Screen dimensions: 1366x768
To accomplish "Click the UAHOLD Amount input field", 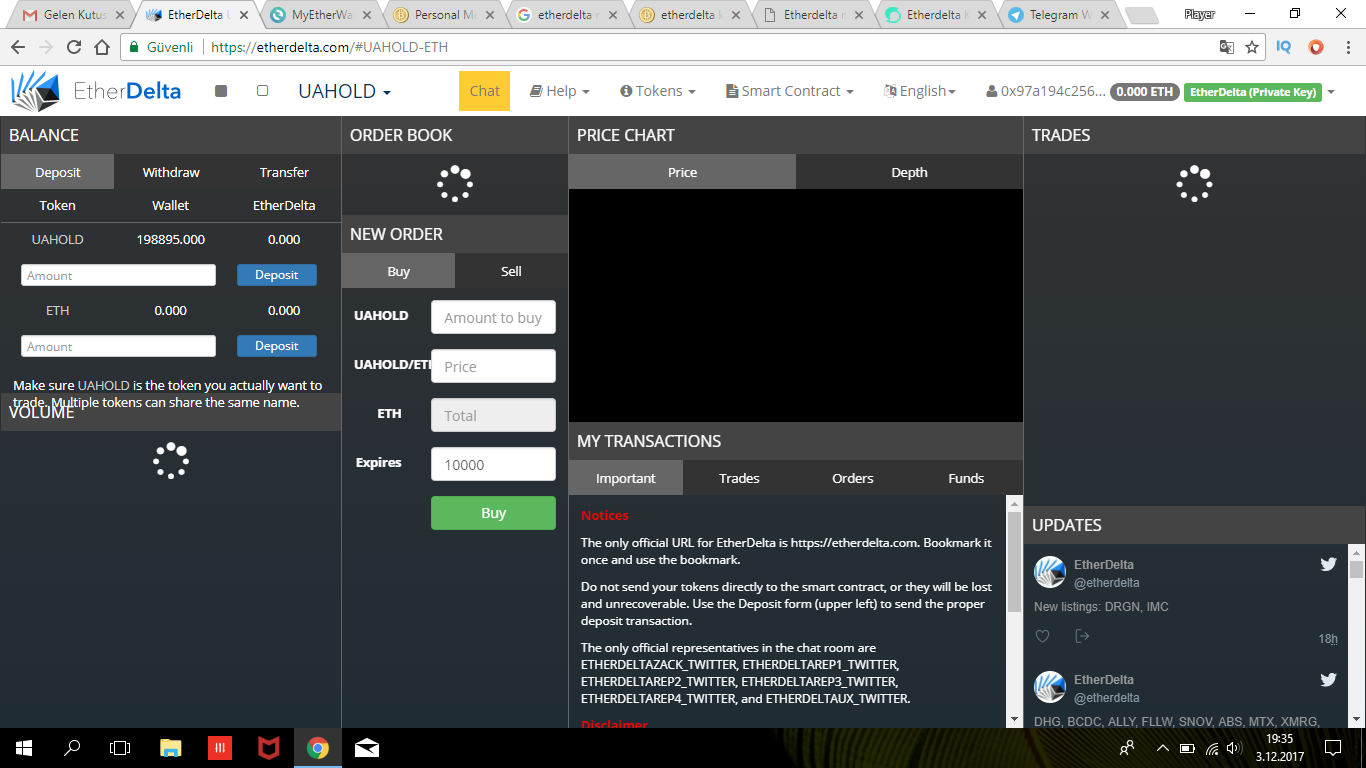I will click(118, 275).
